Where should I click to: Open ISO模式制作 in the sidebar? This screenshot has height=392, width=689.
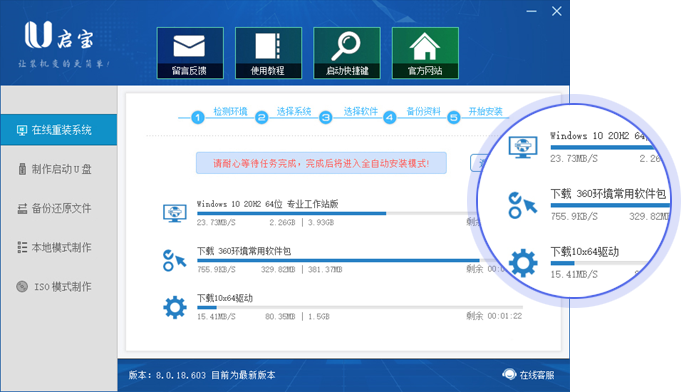click(59, 287)
